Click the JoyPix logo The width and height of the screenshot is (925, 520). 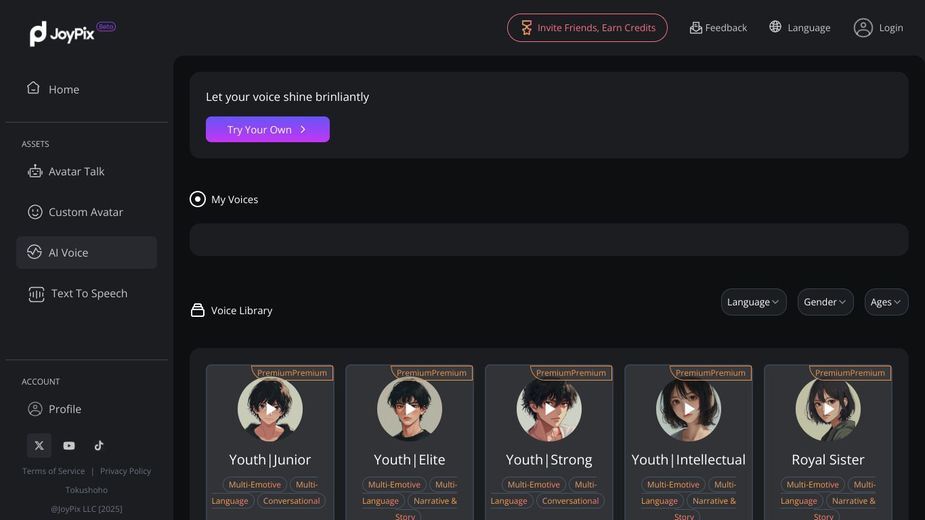[71, 33]
